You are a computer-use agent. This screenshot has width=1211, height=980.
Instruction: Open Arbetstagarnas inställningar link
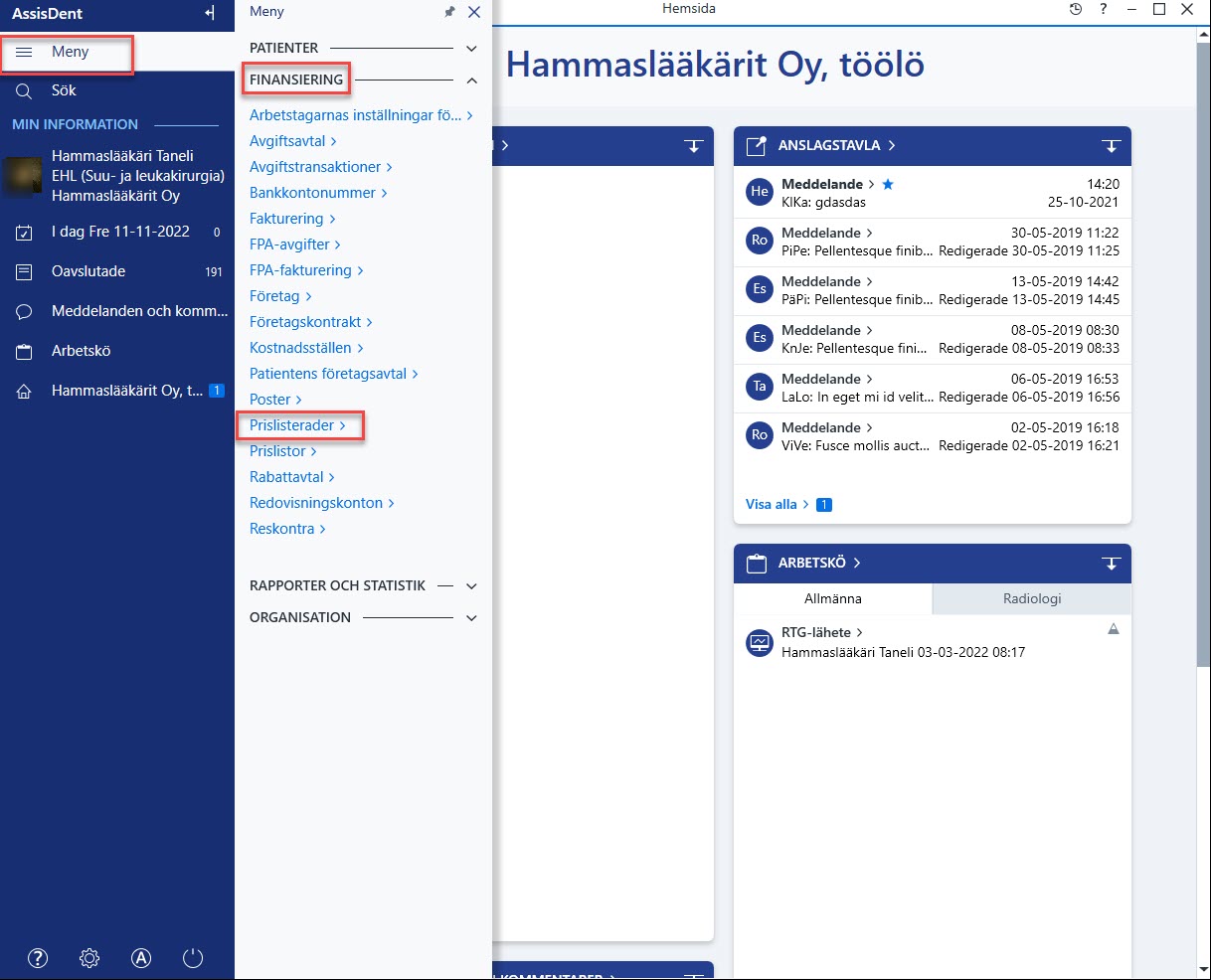361,115
